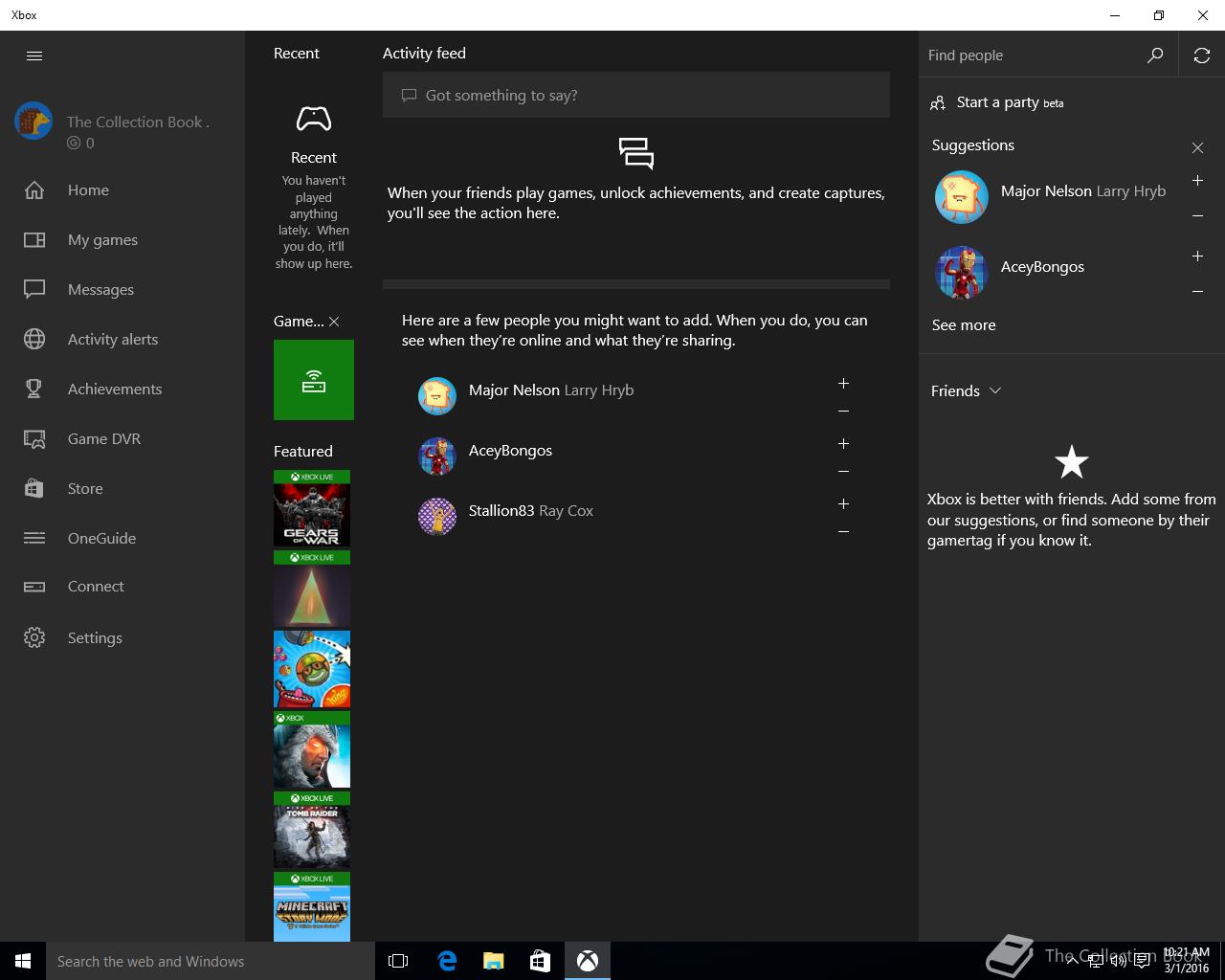This screenshot has height=980, width=1225.
Task: Click See more suggestions
Action: click(964, 324)
